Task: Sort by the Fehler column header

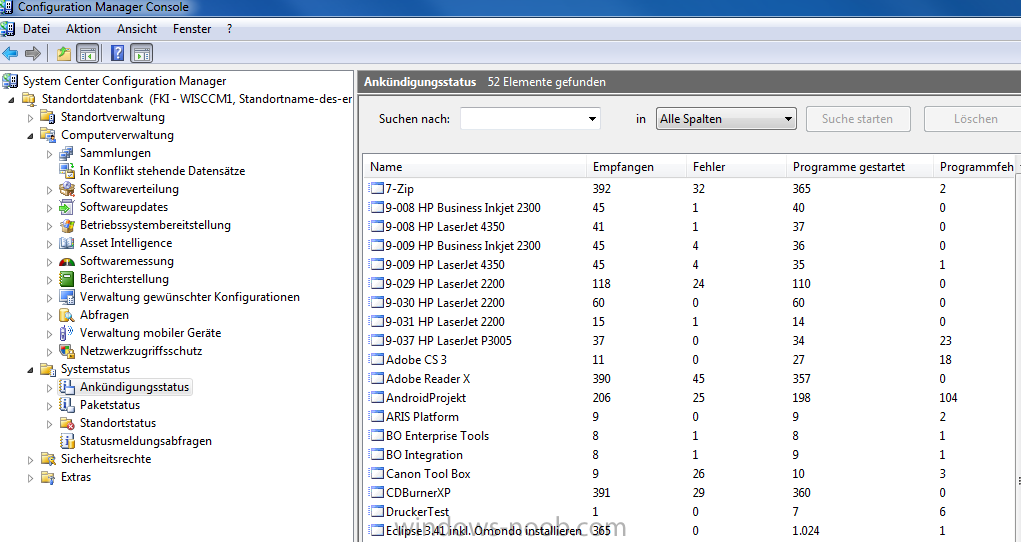Action: (736, 167)
